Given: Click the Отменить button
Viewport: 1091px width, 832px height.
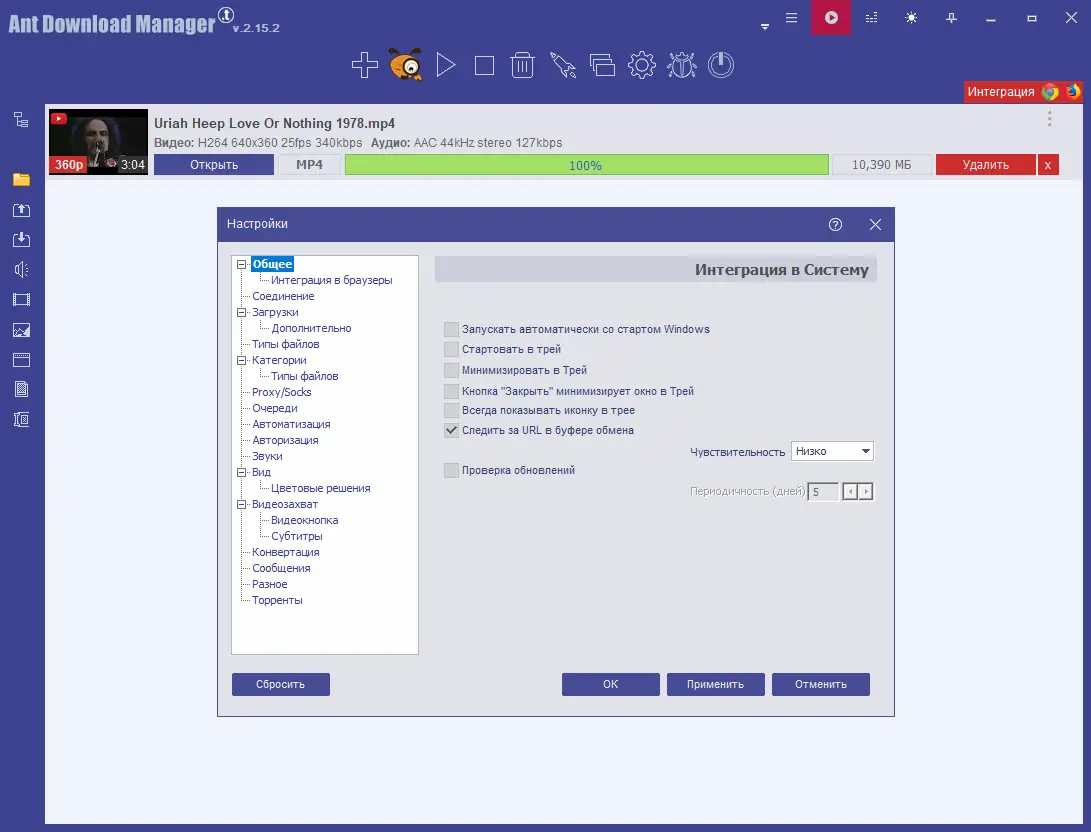Looking at the screenshot, I should coord(820,685).
